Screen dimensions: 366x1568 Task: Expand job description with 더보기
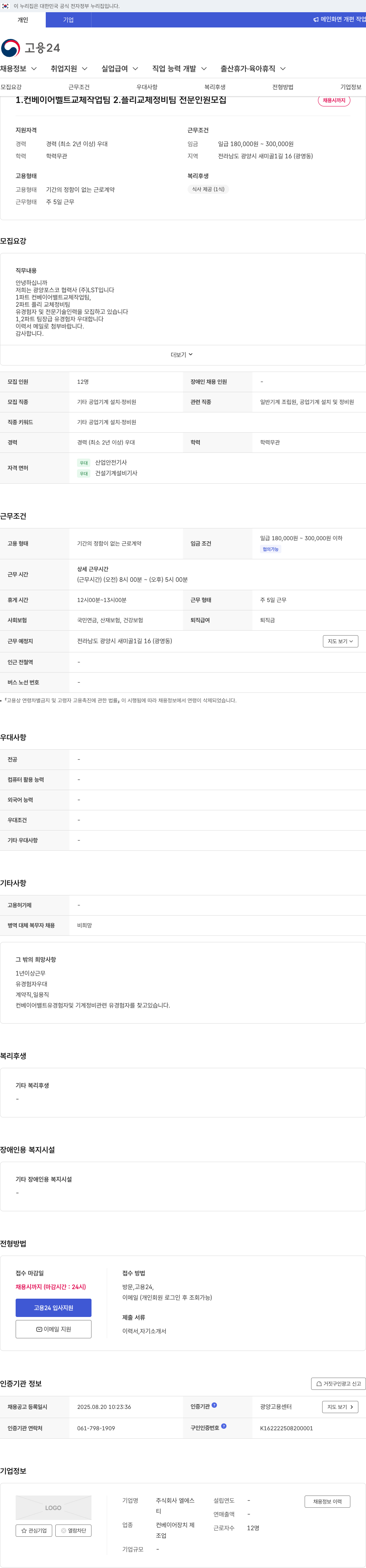tap(182, 354)
